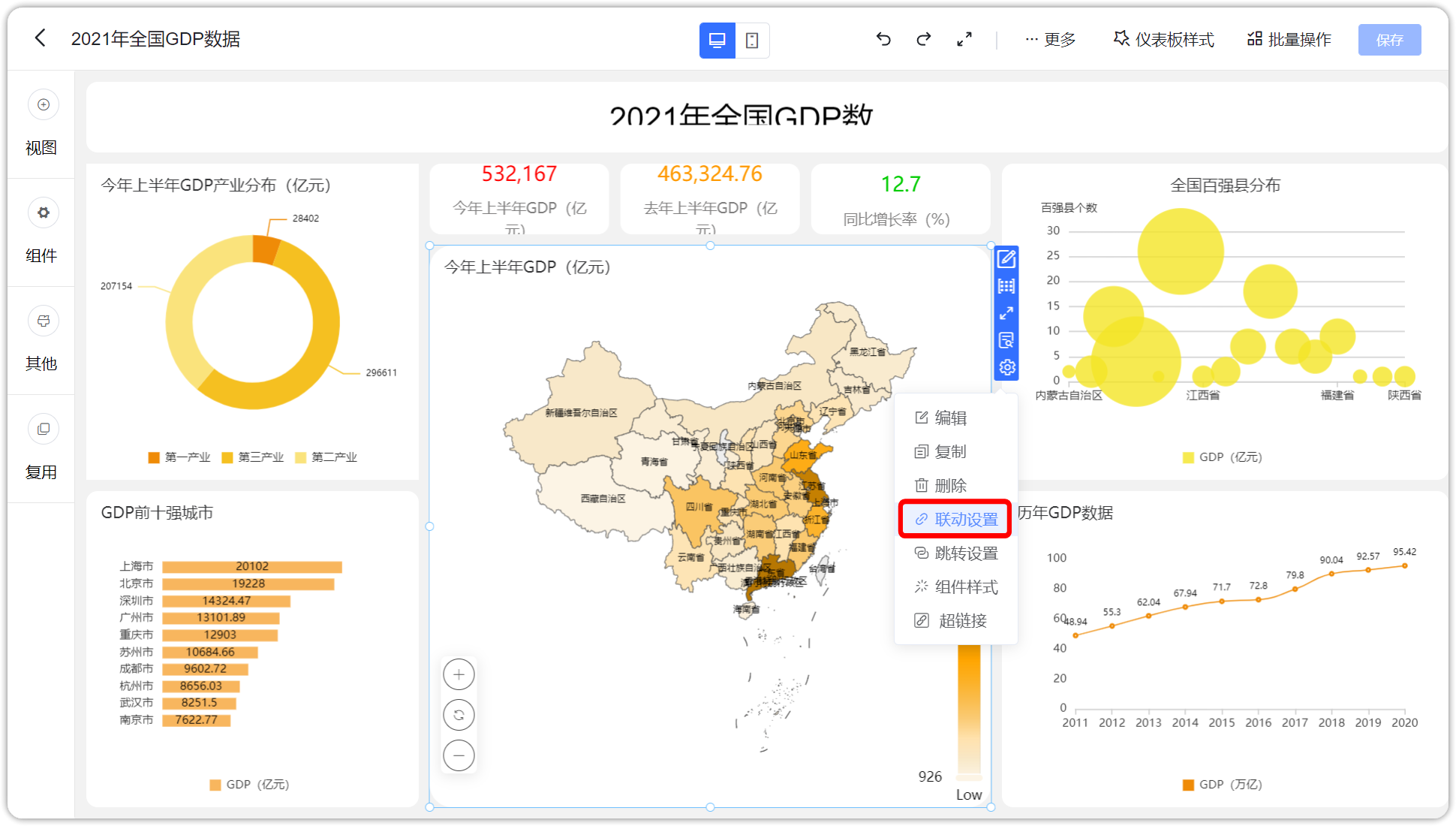Switch to mobile layout view

pyautogui.click(x=752, y=41)
